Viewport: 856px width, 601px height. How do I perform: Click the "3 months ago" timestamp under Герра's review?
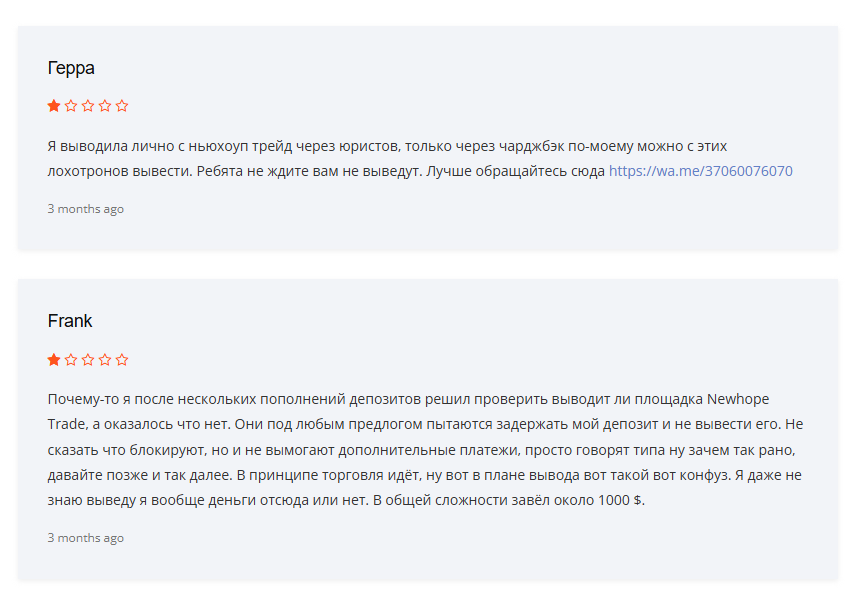pyautogui.click(x=86, y=209)
